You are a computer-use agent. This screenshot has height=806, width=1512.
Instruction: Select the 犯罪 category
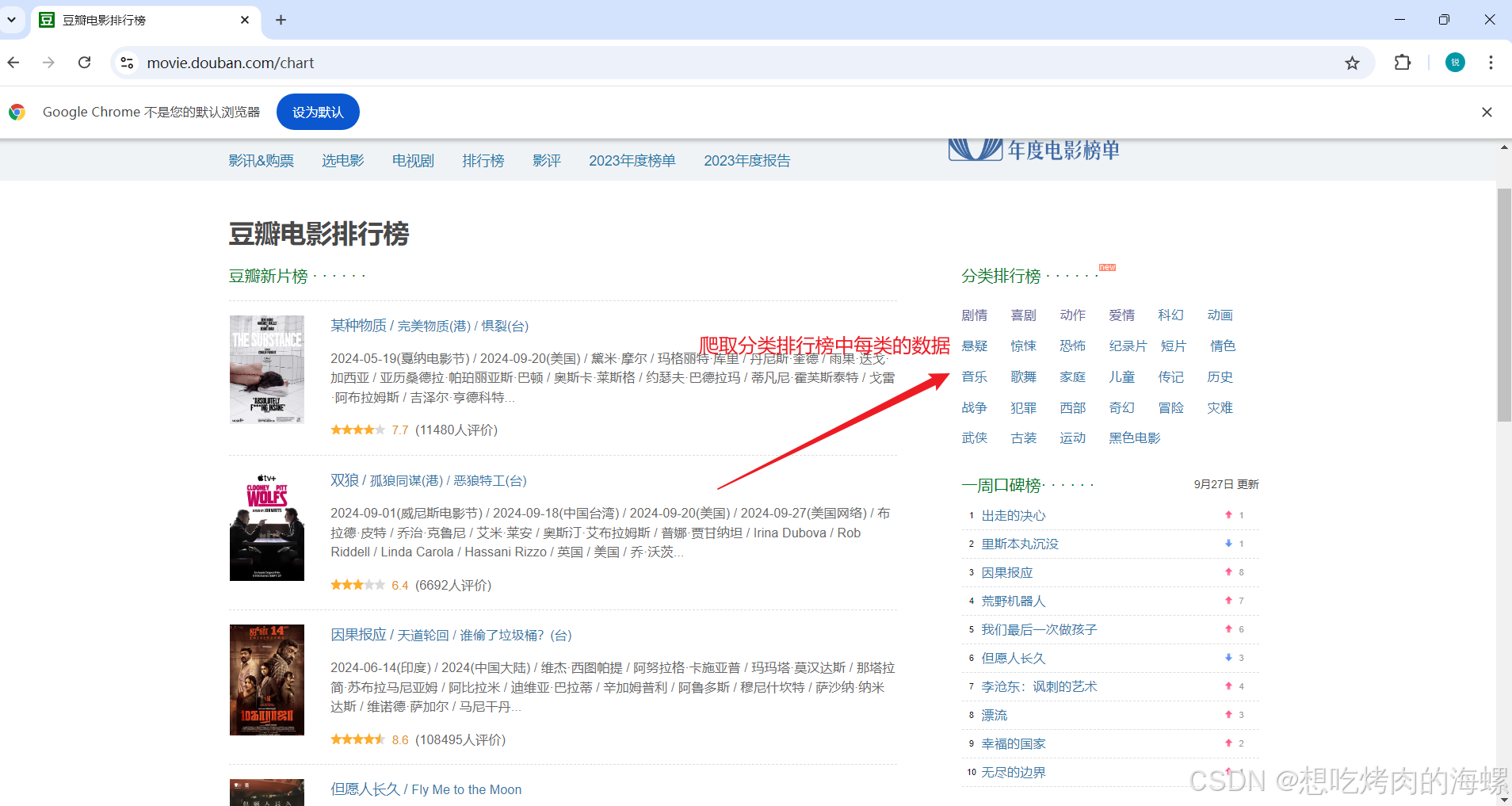tap(1024, 408)
